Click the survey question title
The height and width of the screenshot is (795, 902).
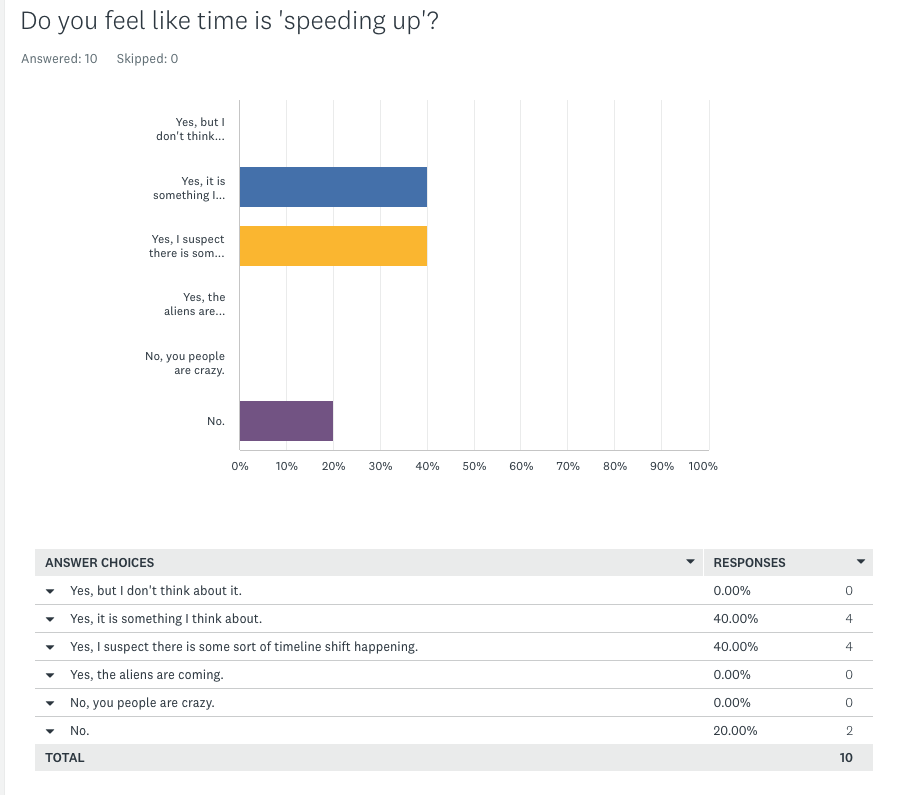229,21
